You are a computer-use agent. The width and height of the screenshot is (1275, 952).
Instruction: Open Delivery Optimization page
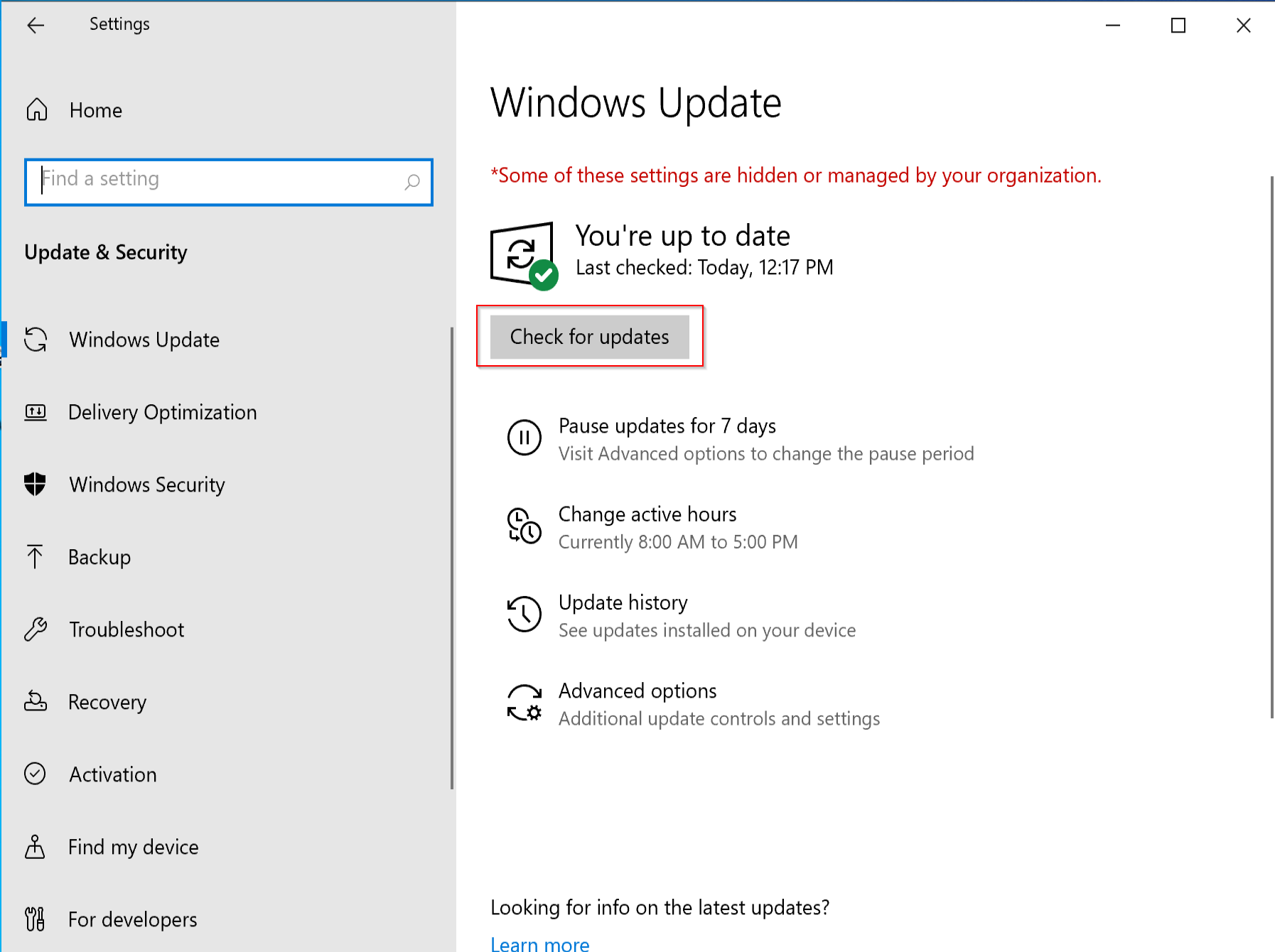163,412
